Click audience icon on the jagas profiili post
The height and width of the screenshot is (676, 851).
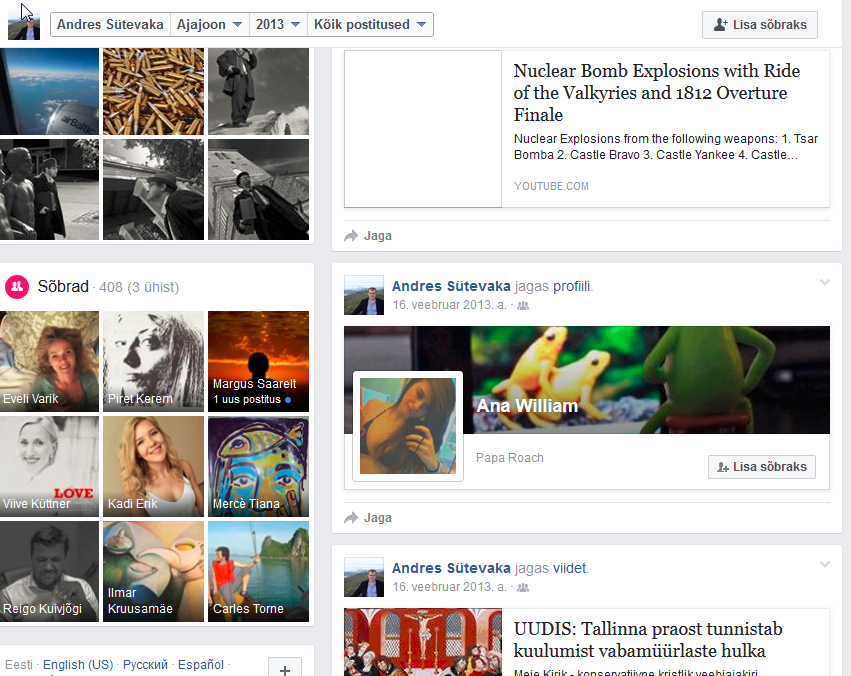pyautogui.click(x=523, y=305)
